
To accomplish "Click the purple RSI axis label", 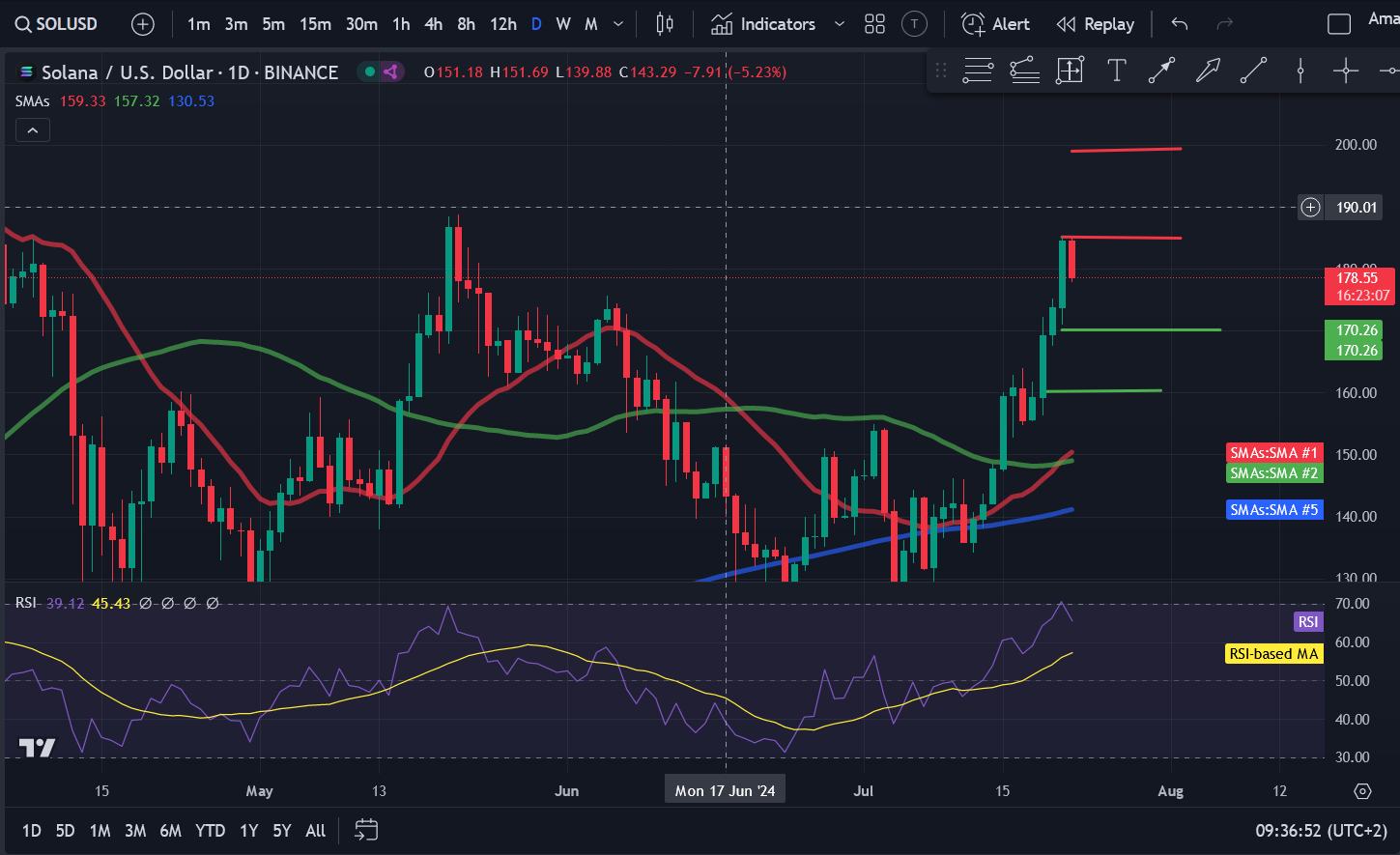I will pyautogui.click(x=1307, y=621).
